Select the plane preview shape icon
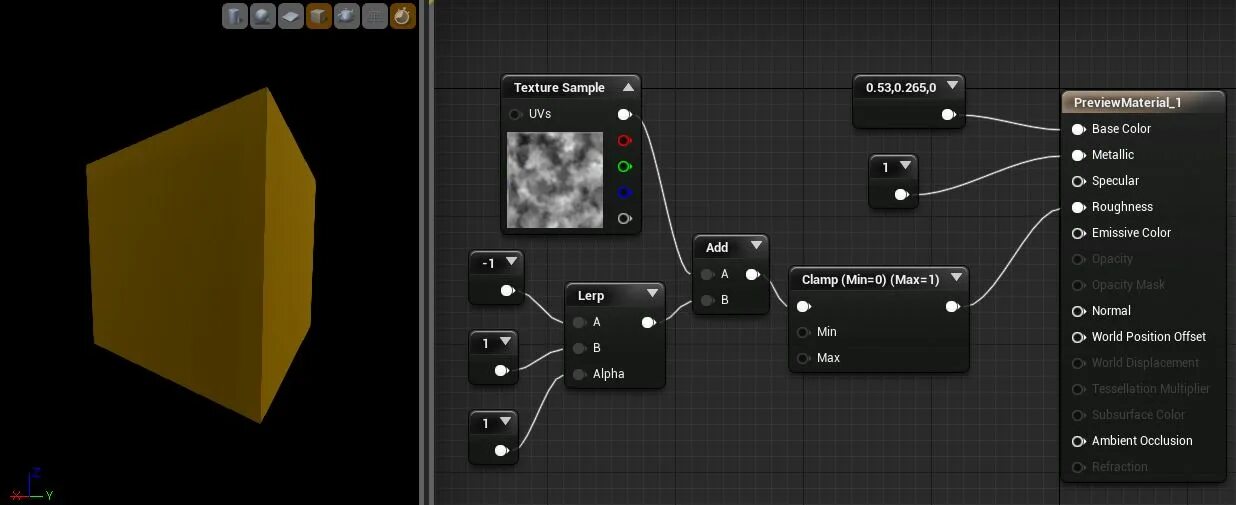Image resolution: width=1236 pixels, height=505 pixels. (x=291, y=16)
